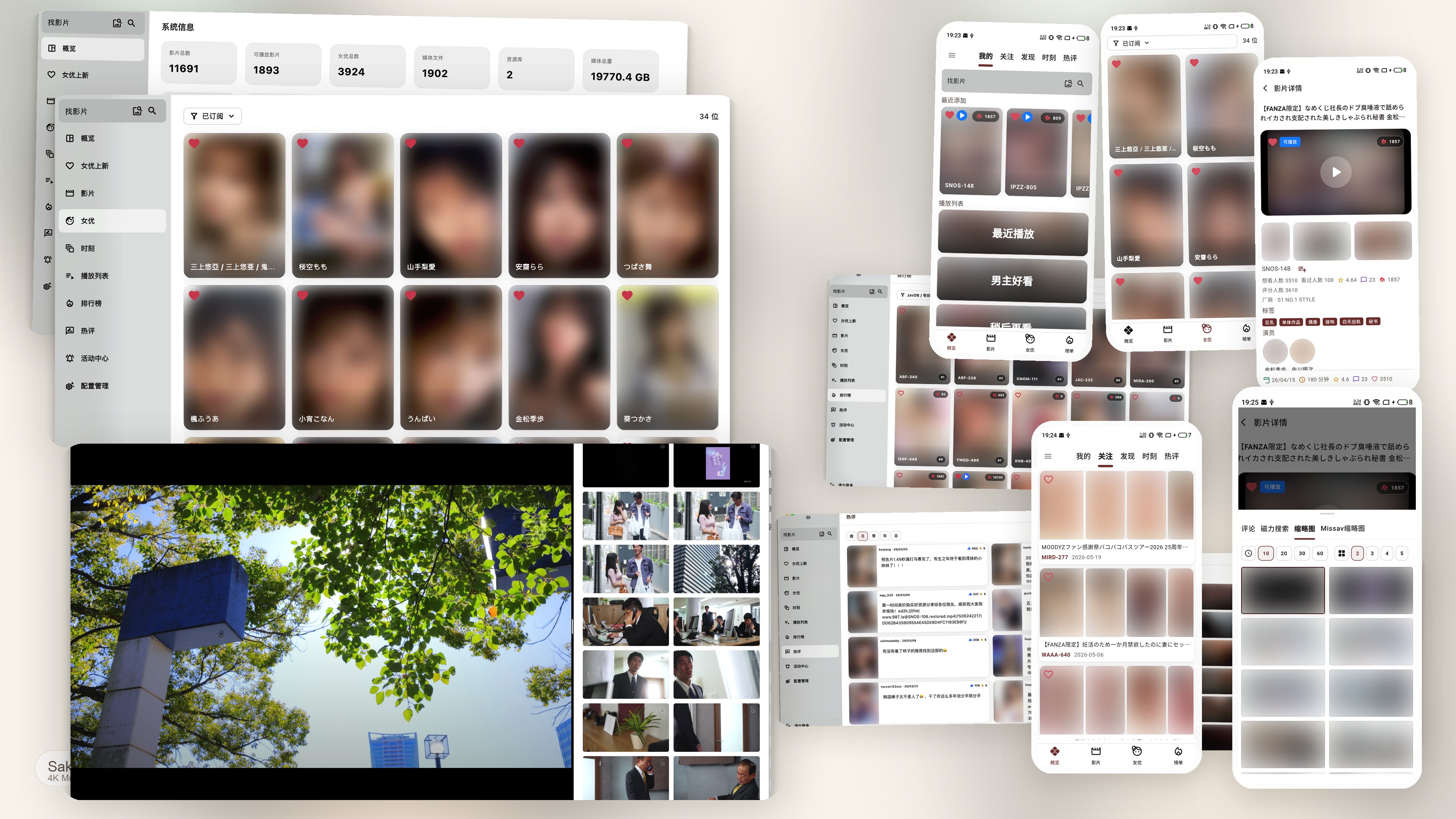Toggle heart on the 葵つかさ actress card

click(628, 296)
